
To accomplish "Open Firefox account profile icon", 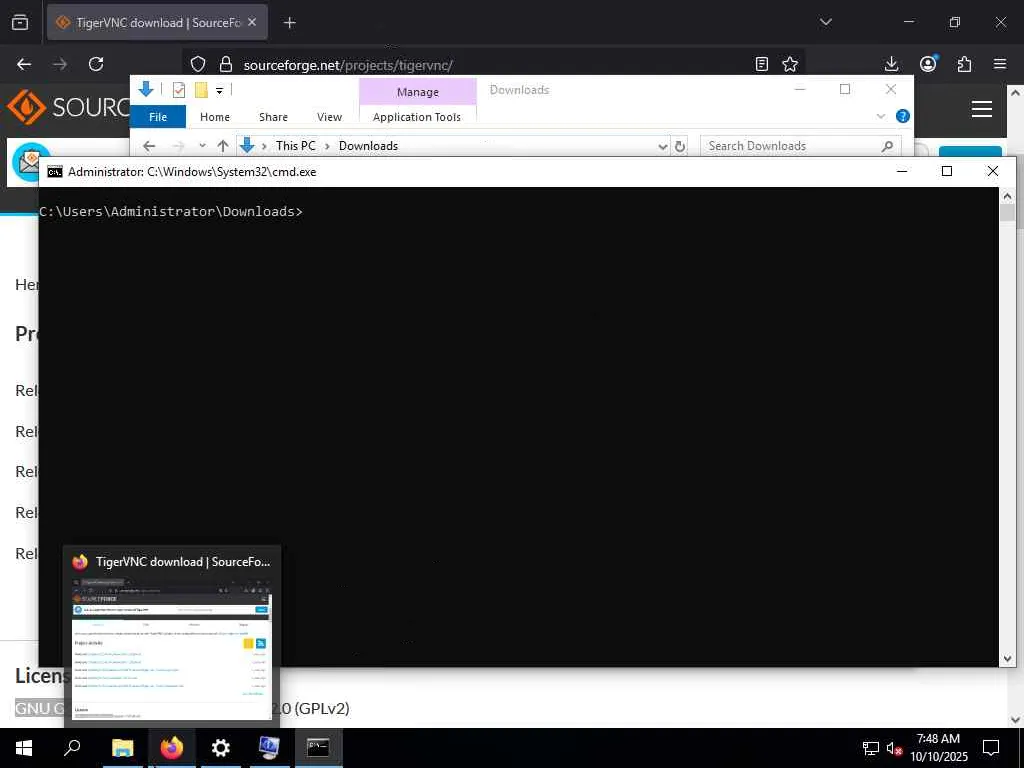I will click(x=928, y=64).
